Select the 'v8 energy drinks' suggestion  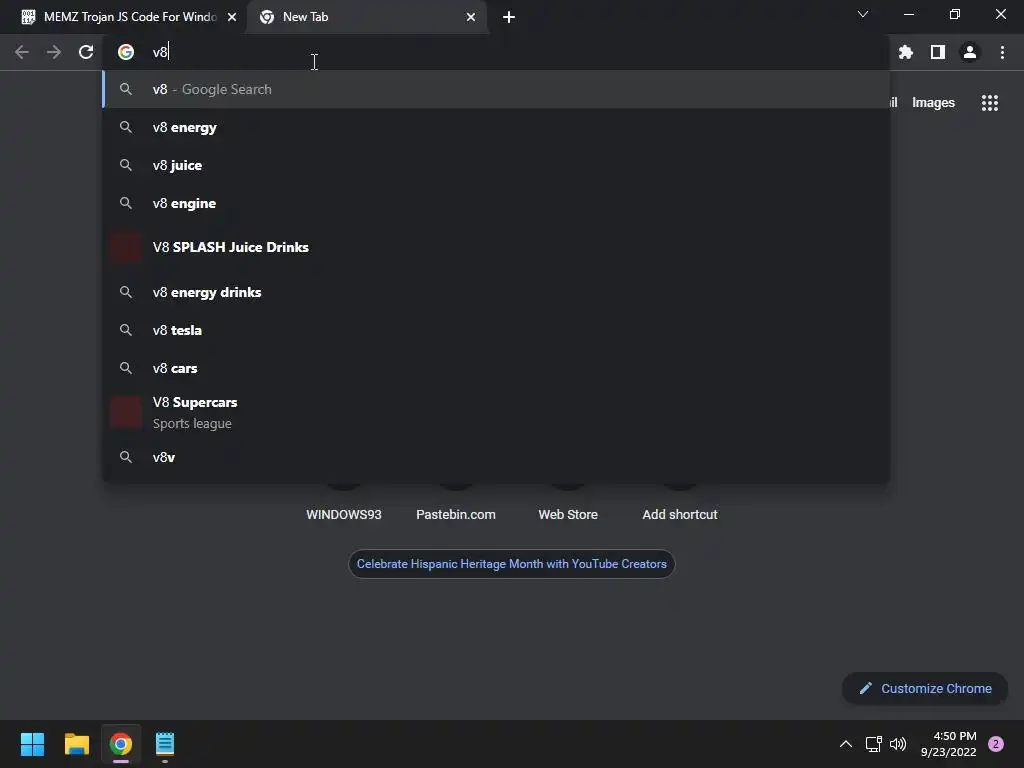(x=496, y=292)
